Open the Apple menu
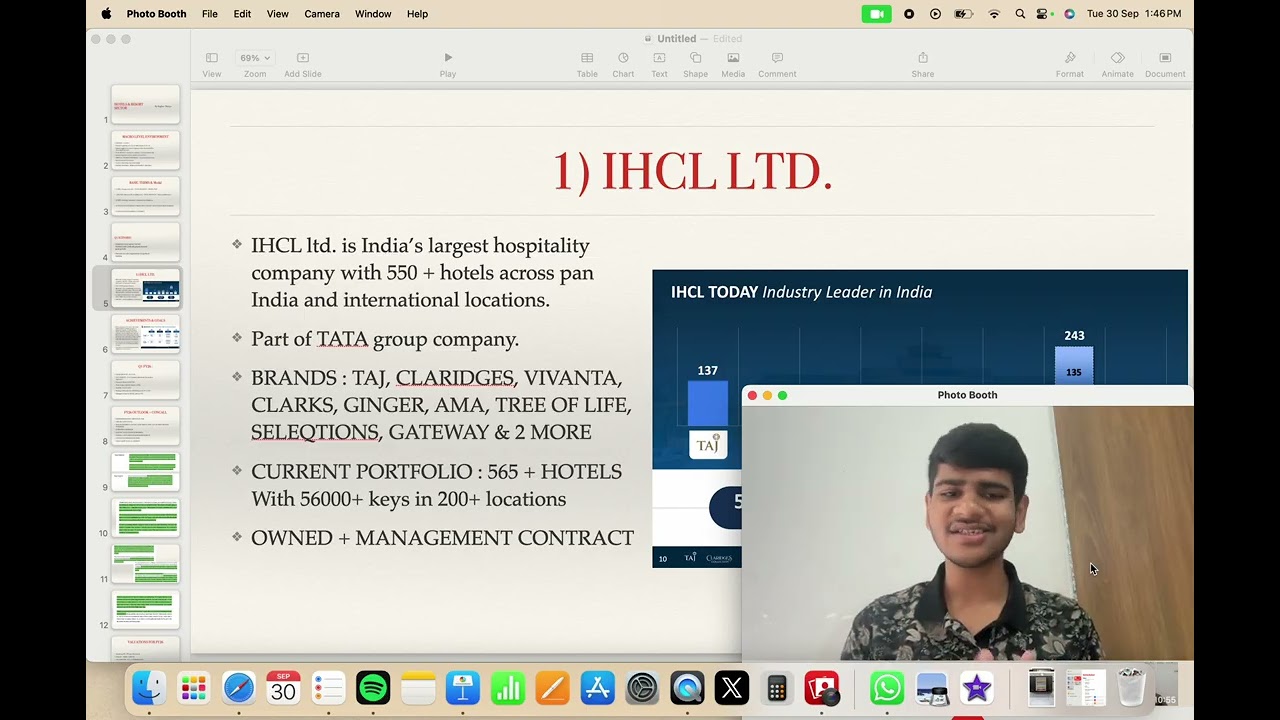 (x=106, y=14)
